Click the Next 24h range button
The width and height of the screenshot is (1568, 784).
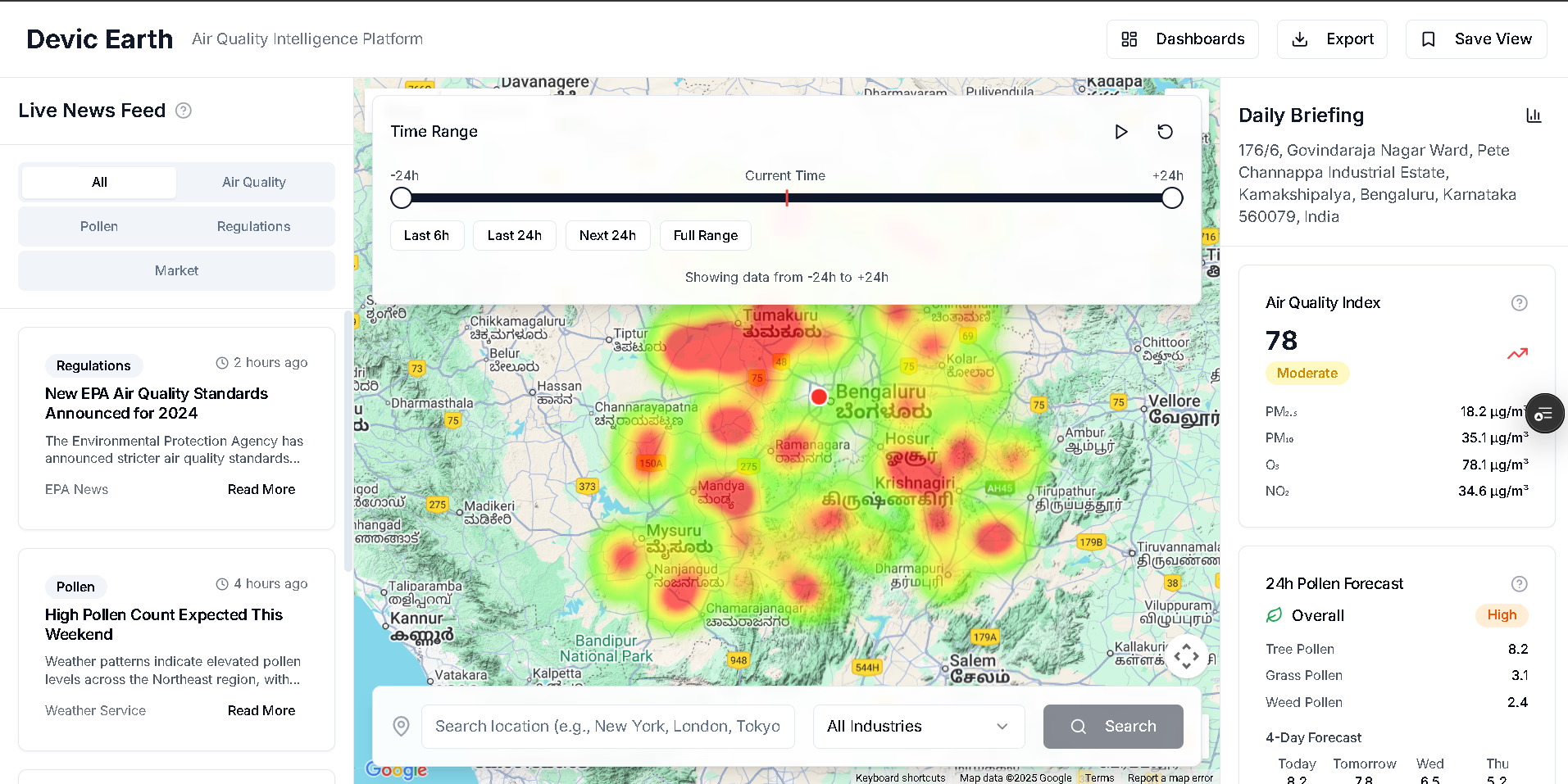(607, 236)
